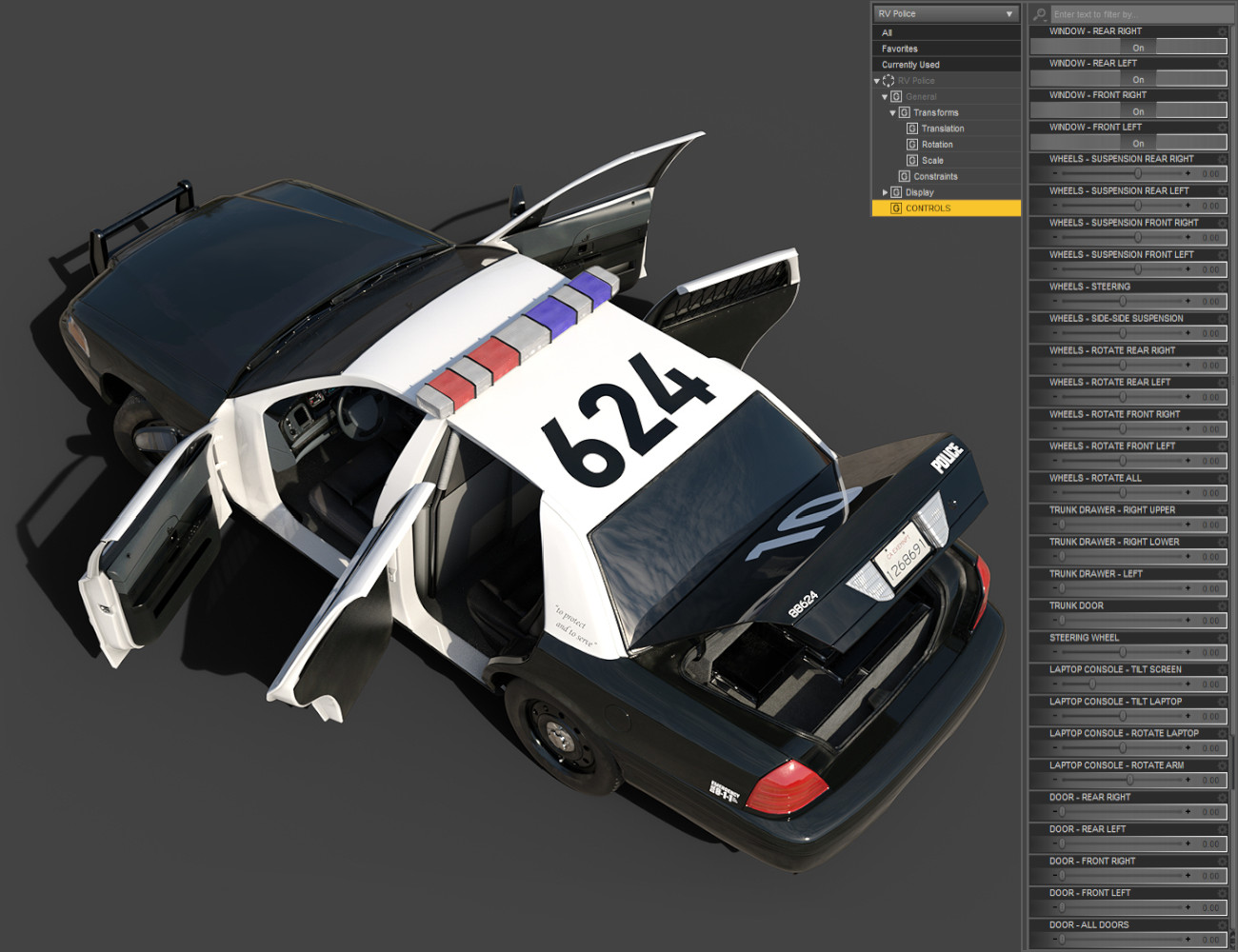Click minus on WHEELS - ROTATE FRONT RIGHT slider
Image resolution: width=1238 pixels, height=952 pixels.
point(1055,428)
